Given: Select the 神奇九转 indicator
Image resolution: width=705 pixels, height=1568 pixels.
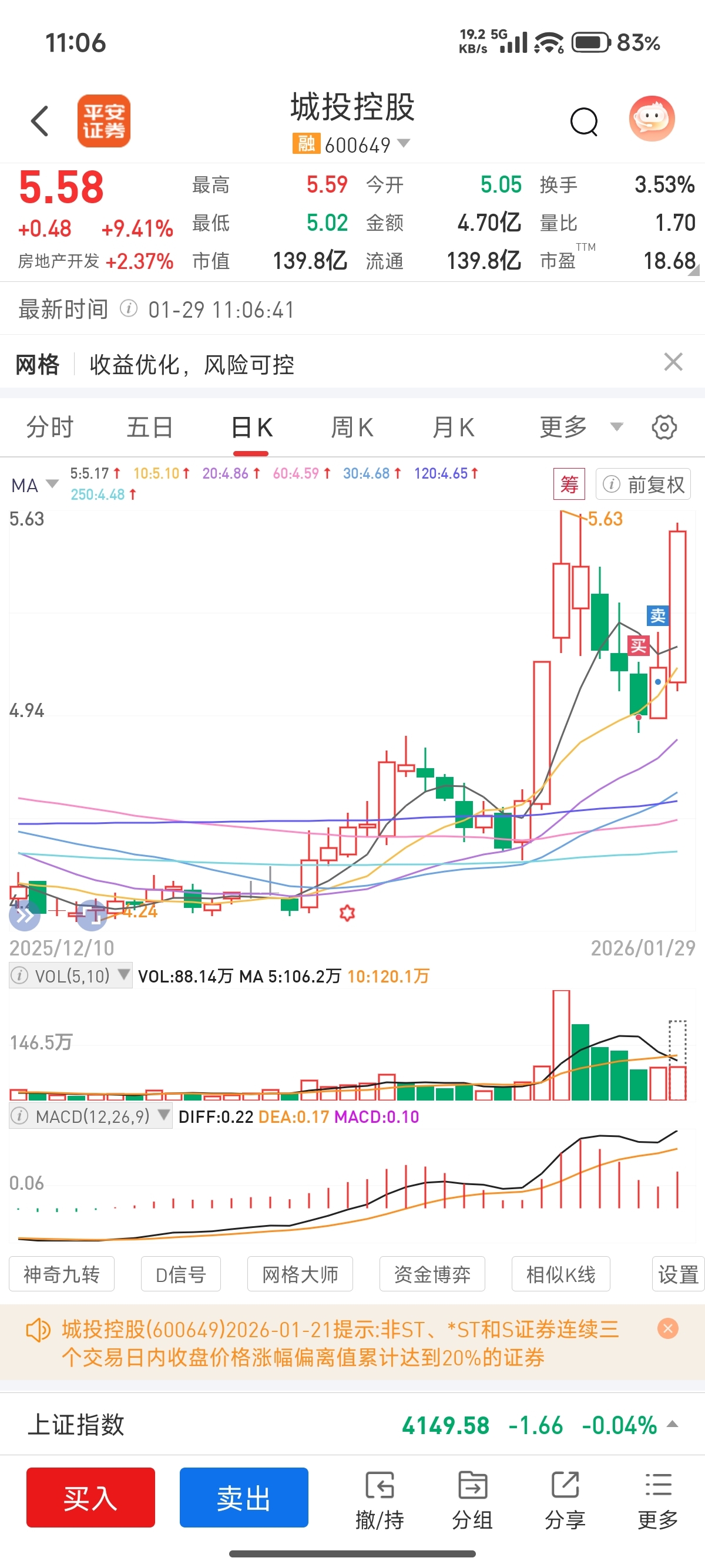Looking at the screenshot, I should click(62, 1274).
